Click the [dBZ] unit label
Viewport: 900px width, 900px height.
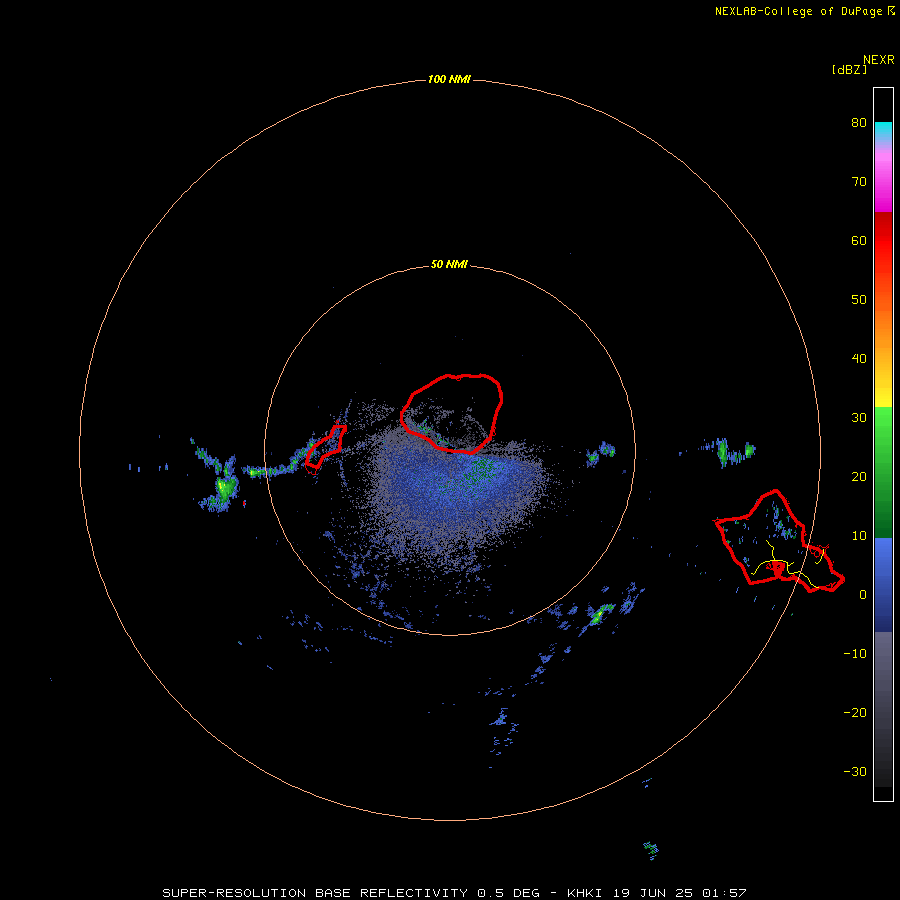[849, 70]
